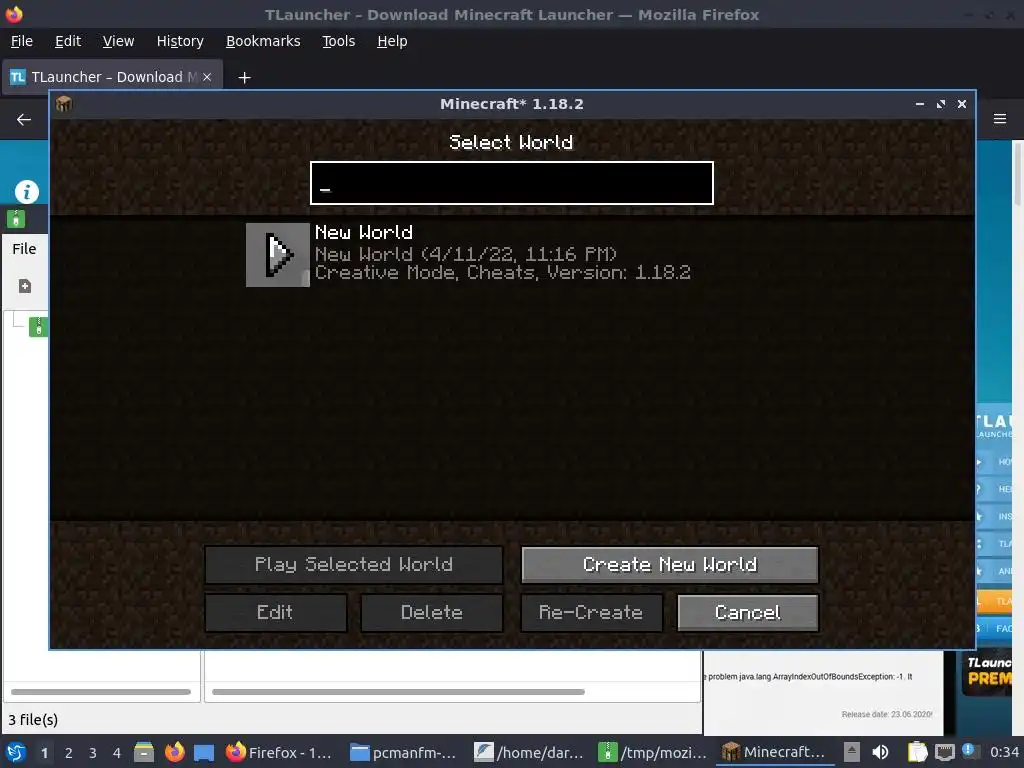This screenshot has height=768, width=1024.
Task: Click archive manager new-archive plus icon
Action: tap(25, 286)
